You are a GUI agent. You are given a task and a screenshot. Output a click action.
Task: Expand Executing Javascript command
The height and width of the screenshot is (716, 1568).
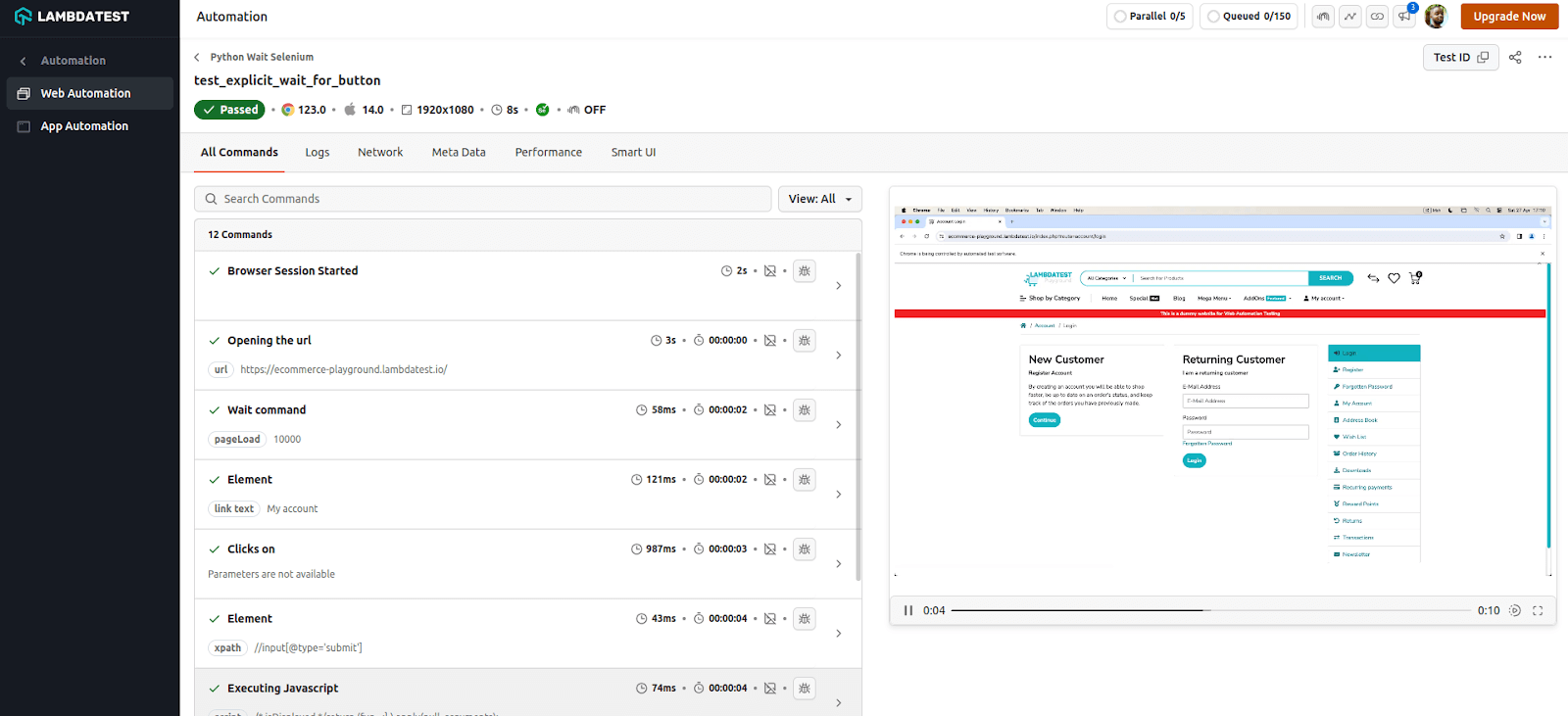[838, 702]
